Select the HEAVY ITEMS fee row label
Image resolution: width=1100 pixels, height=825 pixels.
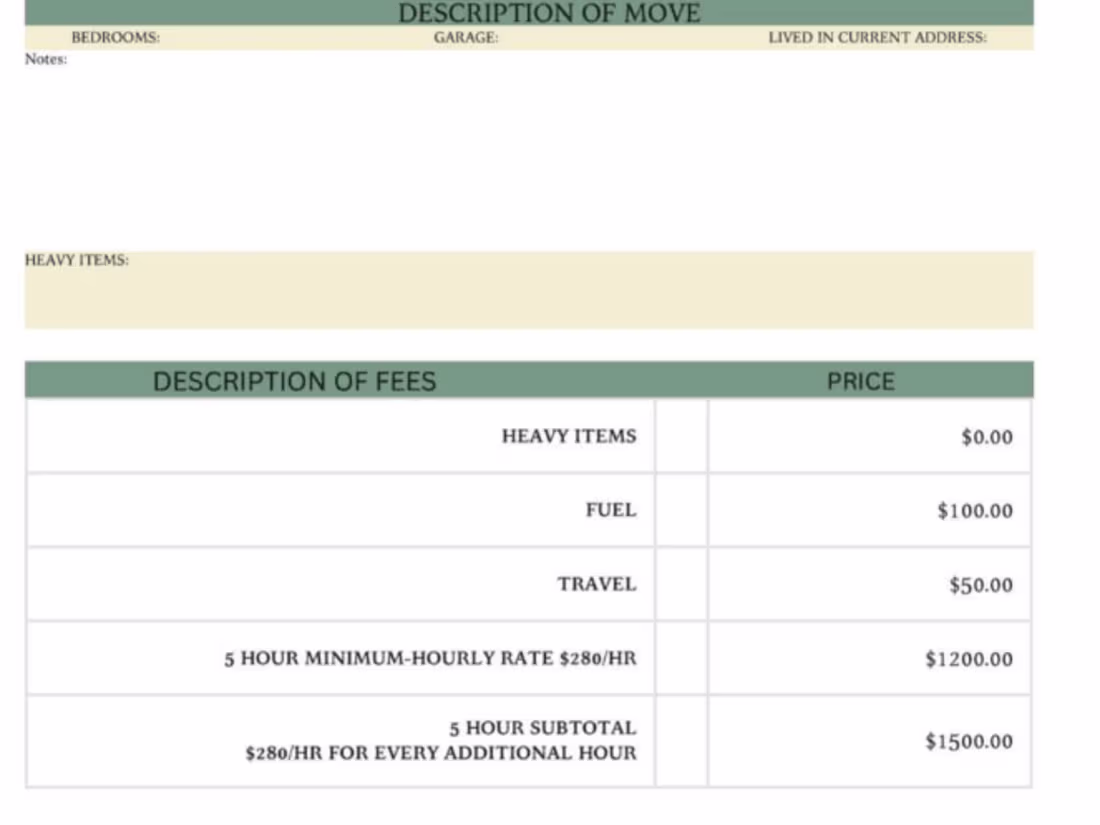click(x=569, y=436)
